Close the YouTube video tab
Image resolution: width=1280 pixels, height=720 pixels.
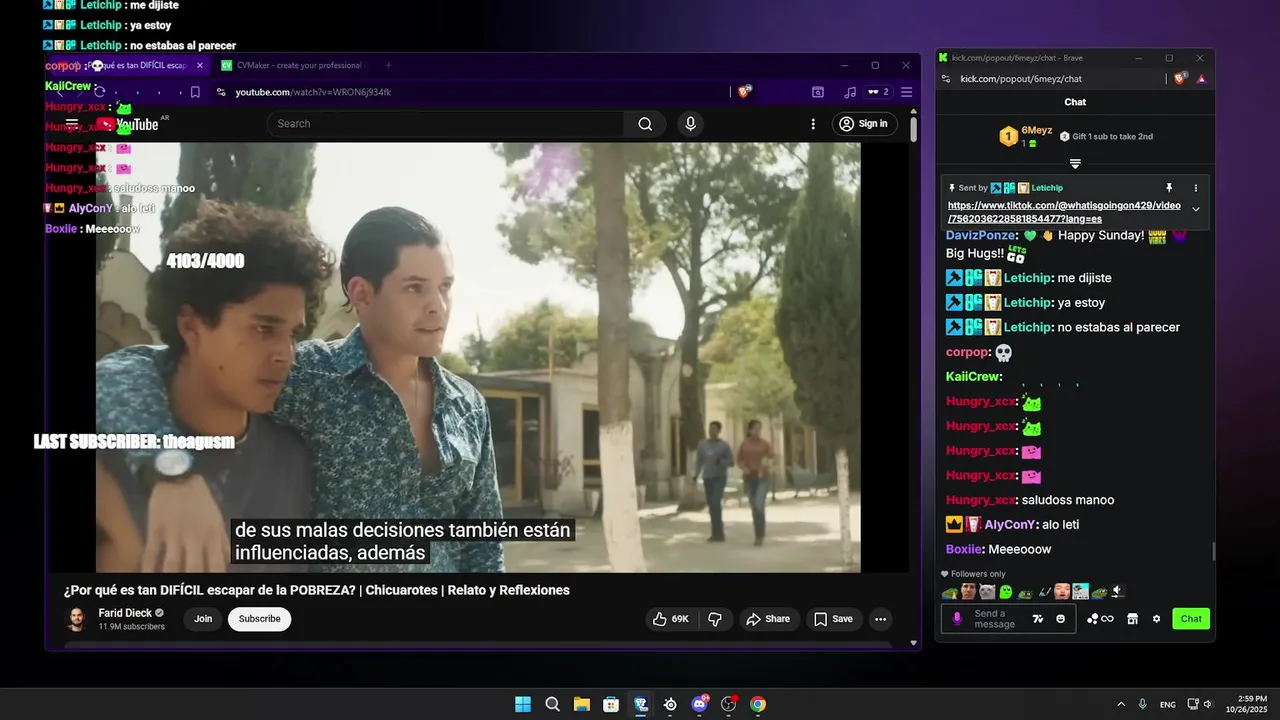(200, 65)
